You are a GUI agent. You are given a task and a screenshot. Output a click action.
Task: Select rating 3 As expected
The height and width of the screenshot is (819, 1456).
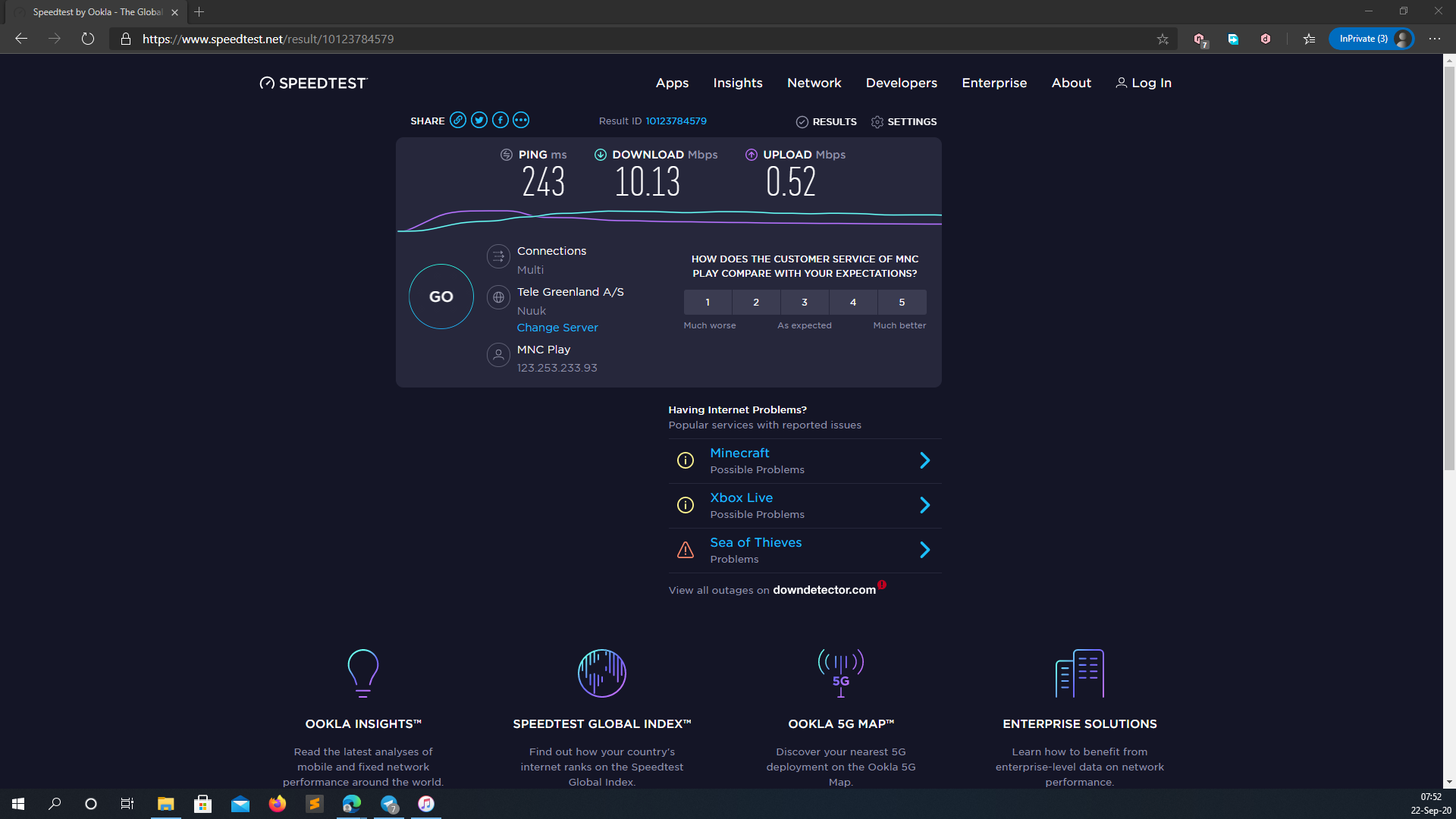805,302
